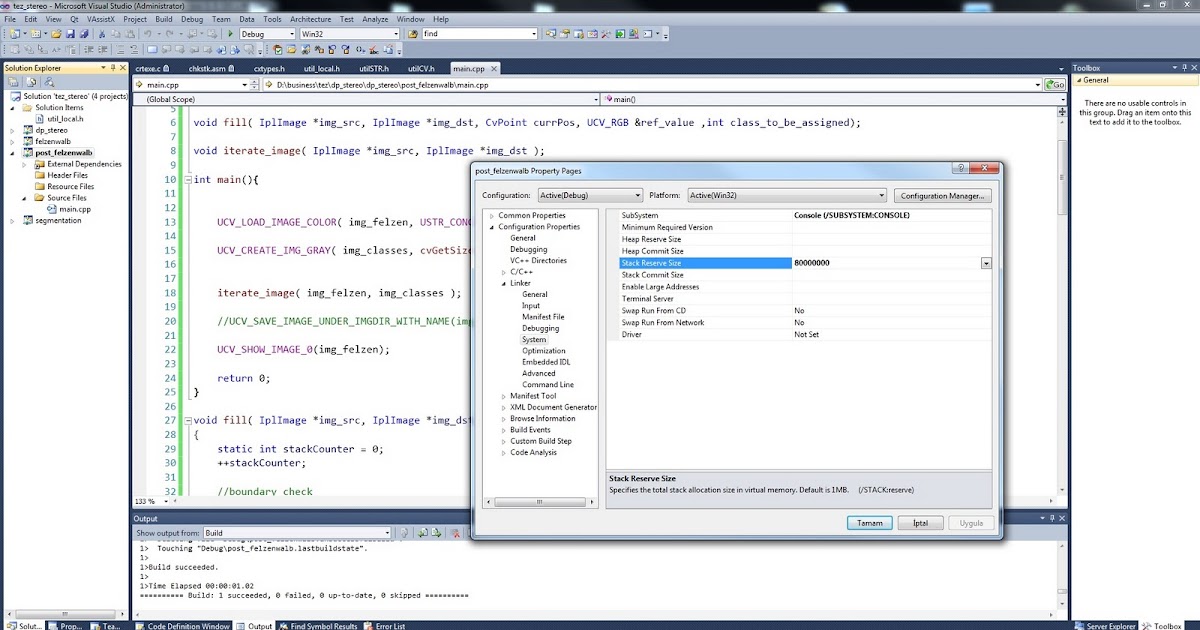Click the Configuration Manager button
Image resolution: width=1200 pixels, height=630 pixels.
click(x=944, y=195)
